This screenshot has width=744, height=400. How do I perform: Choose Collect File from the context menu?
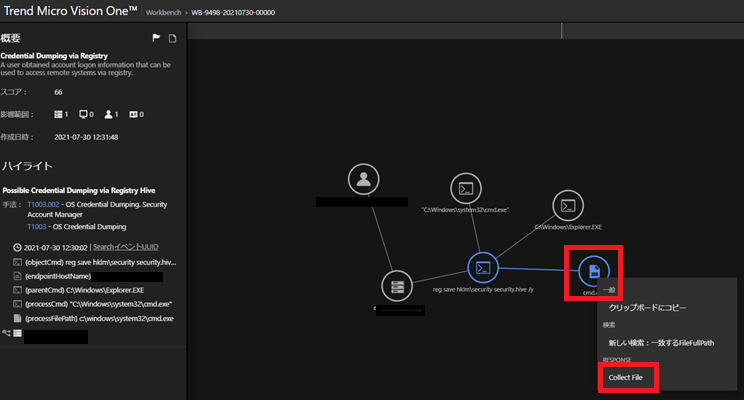pyautogui.click(x=625, y=378)
